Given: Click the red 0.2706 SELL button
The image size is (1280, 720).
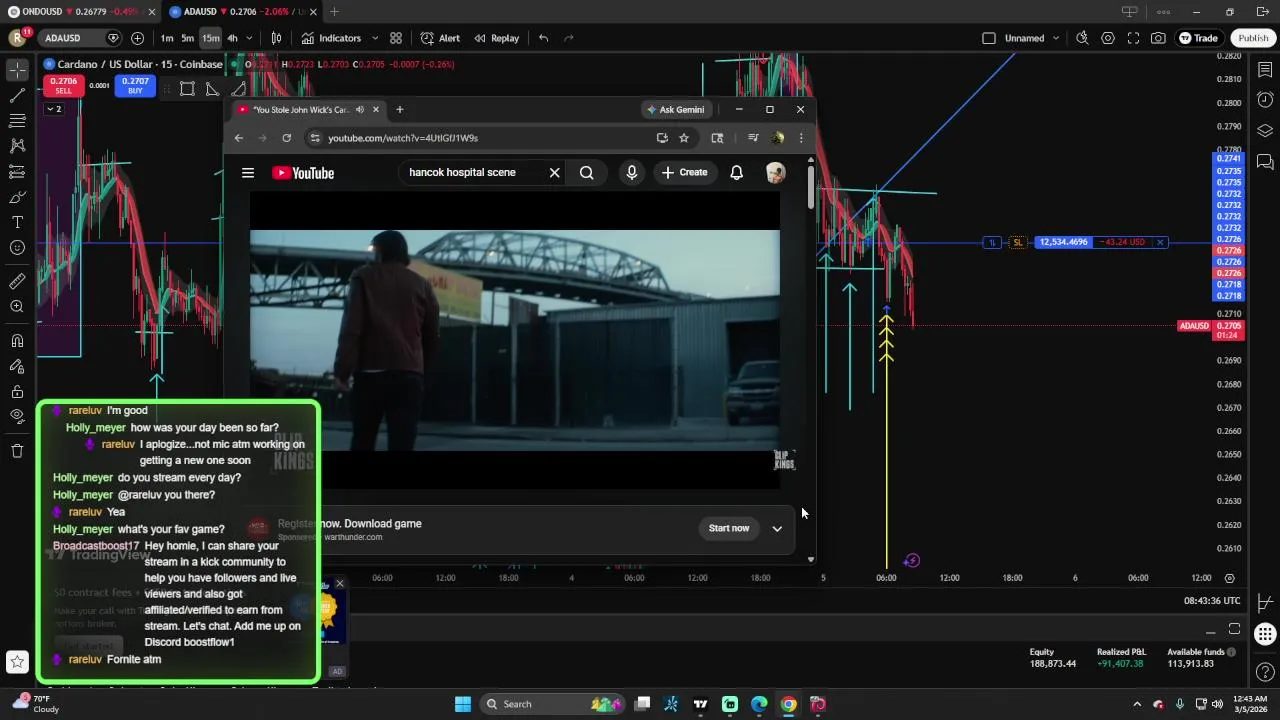Looking at the screenshot, I should pos(63,86).
